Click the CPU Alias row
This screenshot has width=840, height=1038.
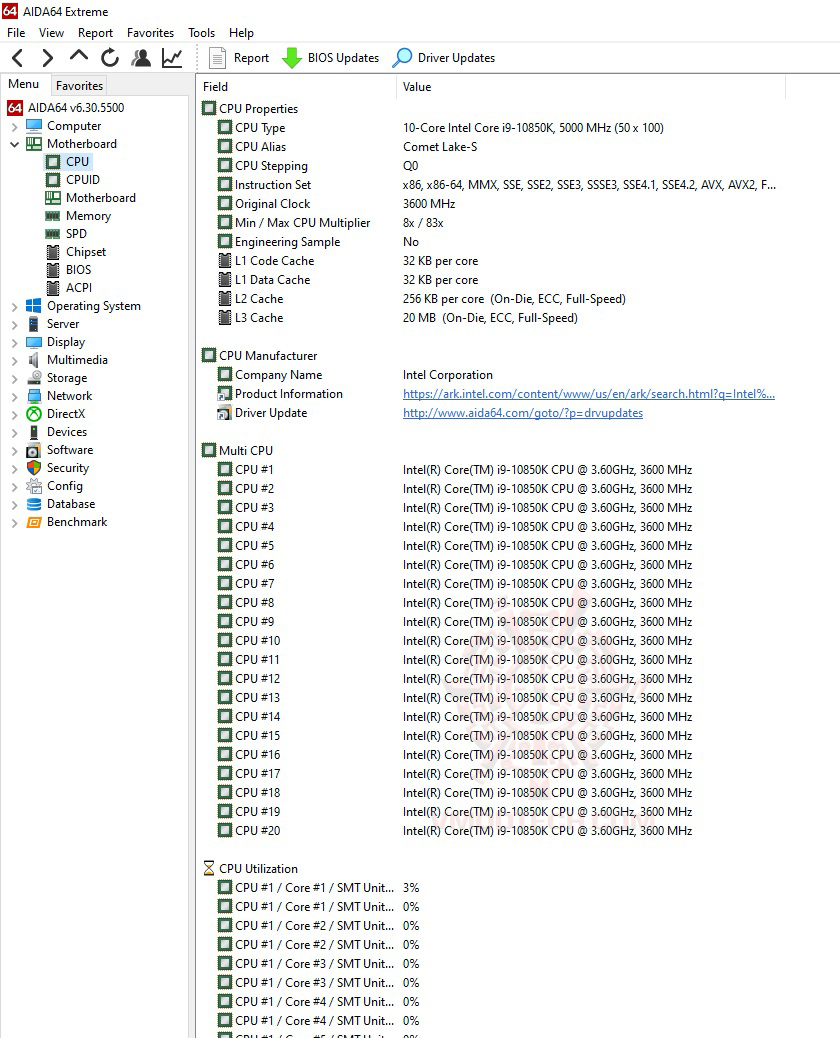(490, 147)
